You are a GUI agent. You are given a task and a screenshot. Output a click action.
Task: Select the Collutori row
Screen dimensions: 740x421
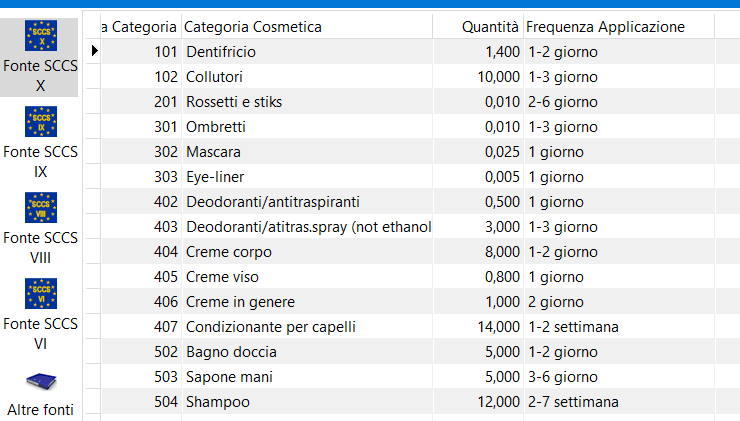point(408,76)
